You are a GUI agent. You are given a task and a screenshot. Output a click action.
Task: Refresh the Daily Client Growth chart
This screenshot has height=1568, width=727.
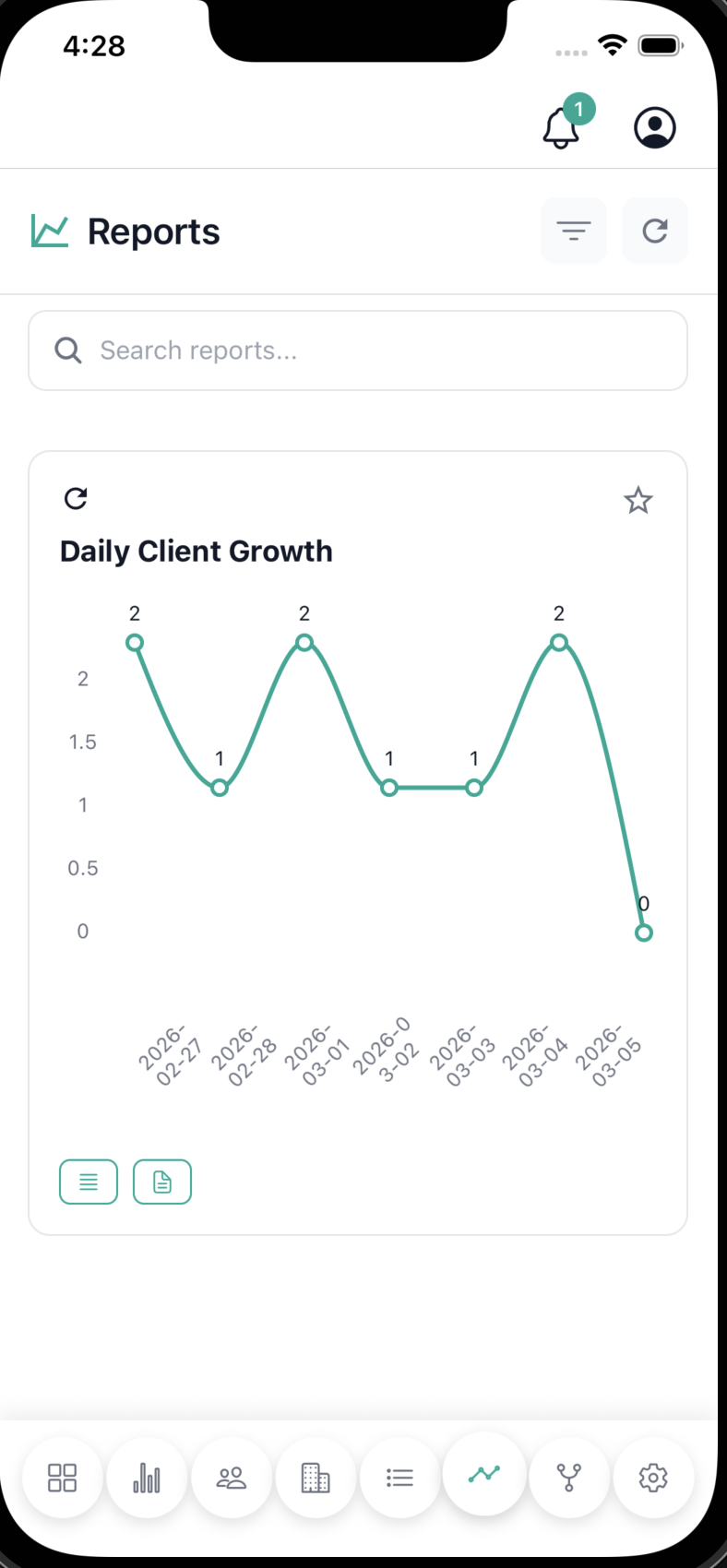77,498
